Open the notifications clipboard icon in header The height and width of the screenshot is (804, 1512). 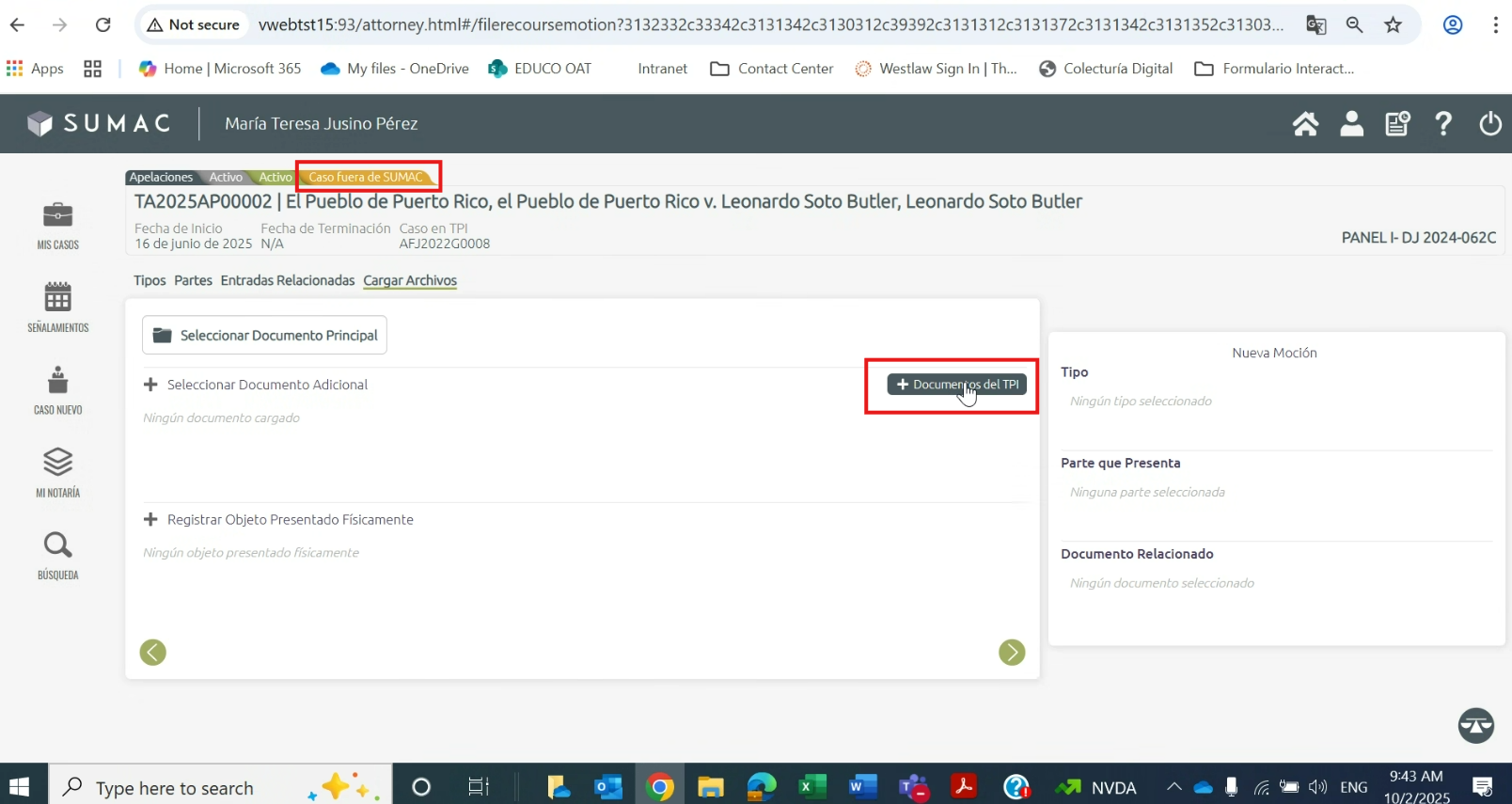click(x=1397, y=124)
